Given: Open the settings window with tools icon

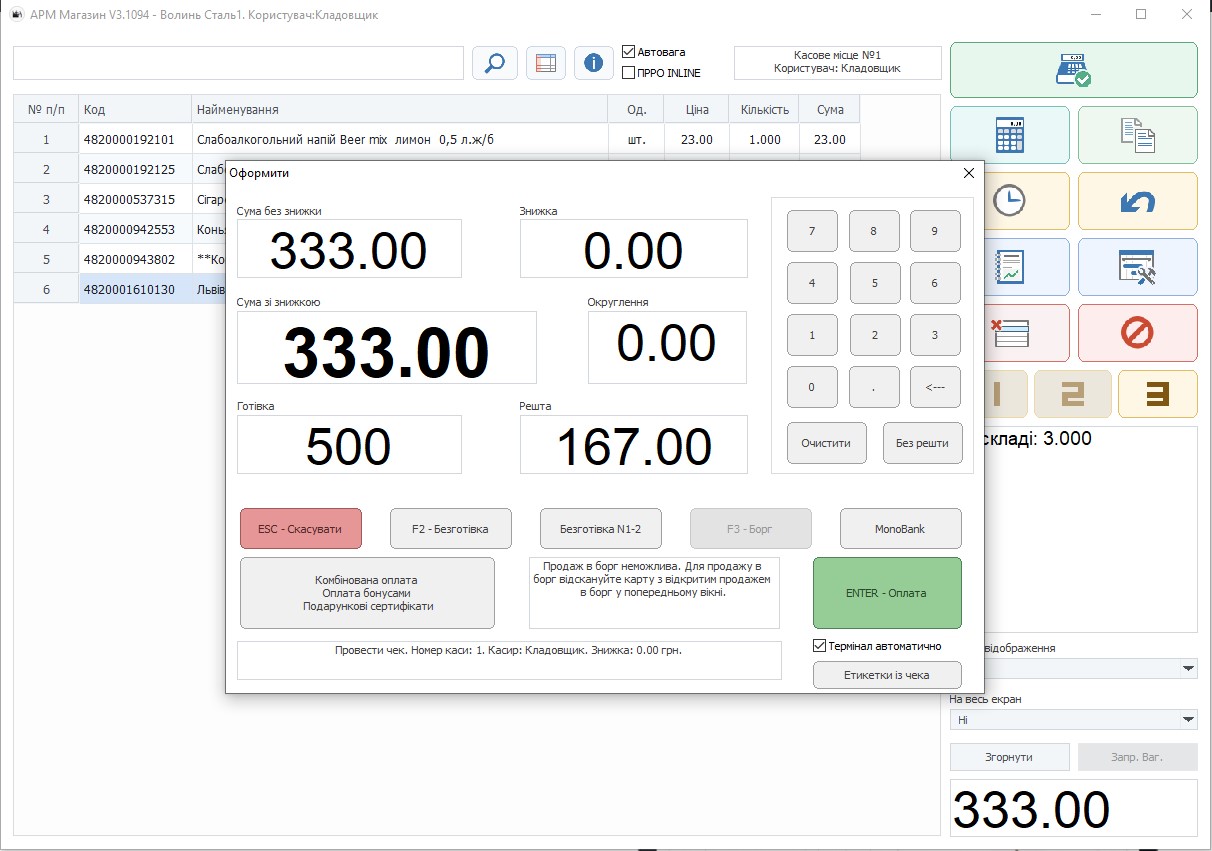Looking at the screenshot, I should [1137, 267].
